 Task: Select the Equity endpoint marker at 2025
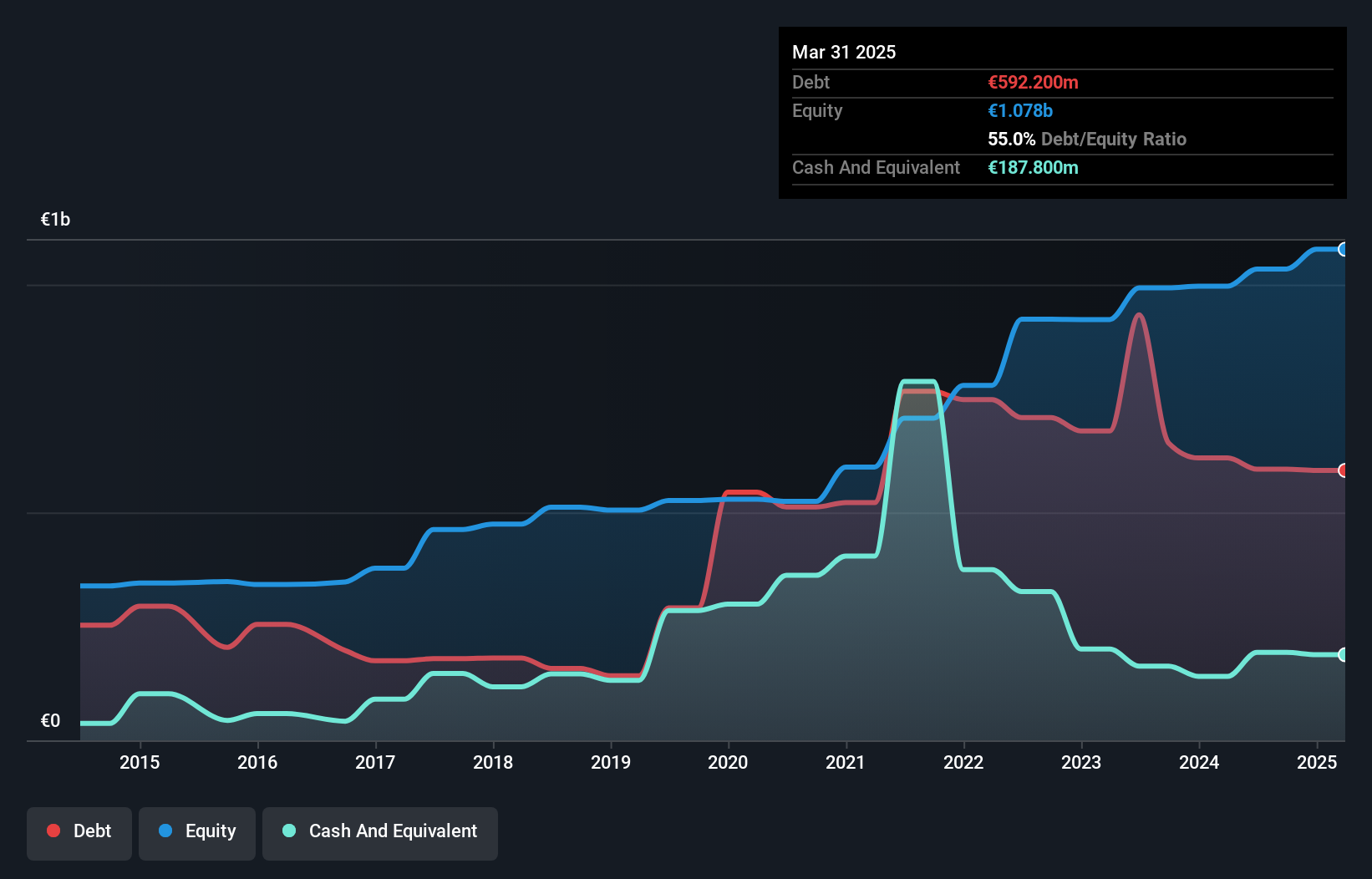1344,249
